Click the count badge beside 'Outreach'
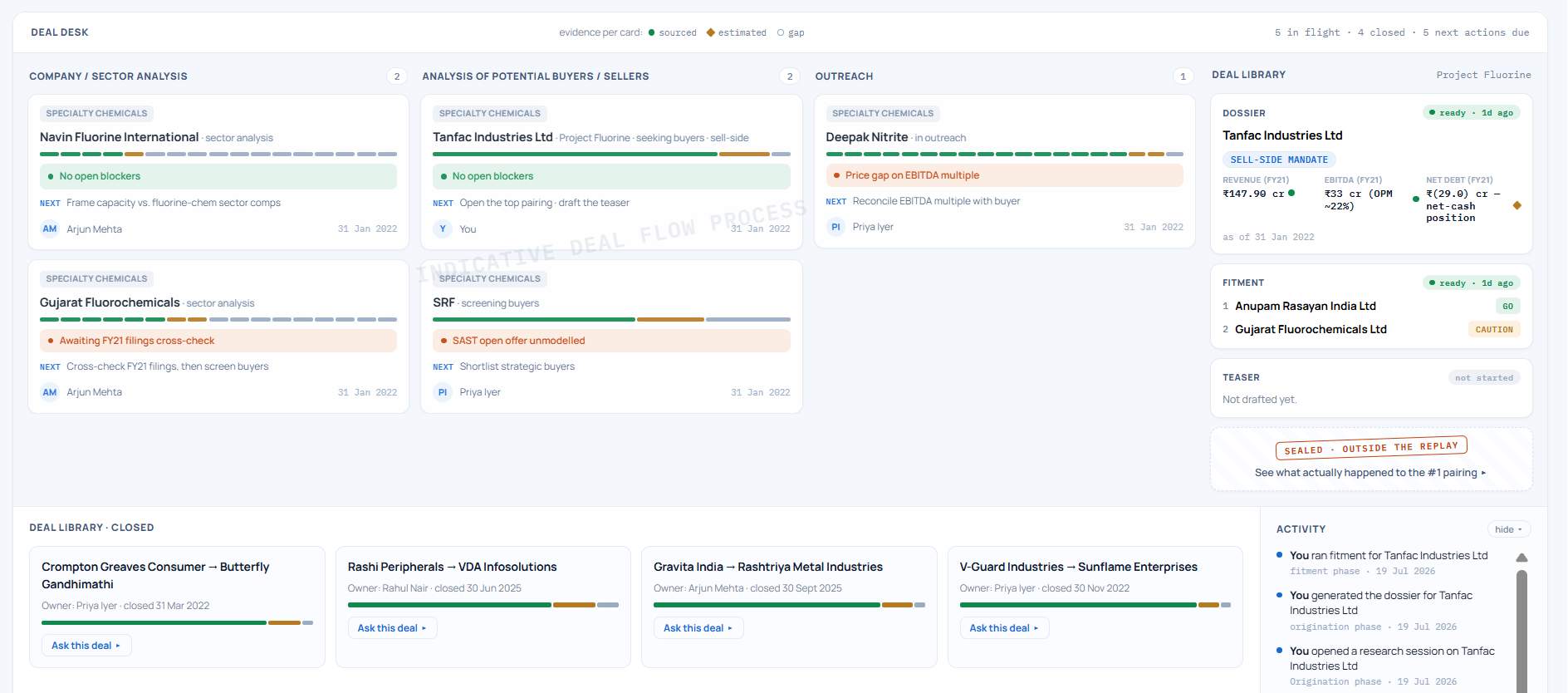The width and height of the screenshot is (1568, 693). coord(1183,76)
